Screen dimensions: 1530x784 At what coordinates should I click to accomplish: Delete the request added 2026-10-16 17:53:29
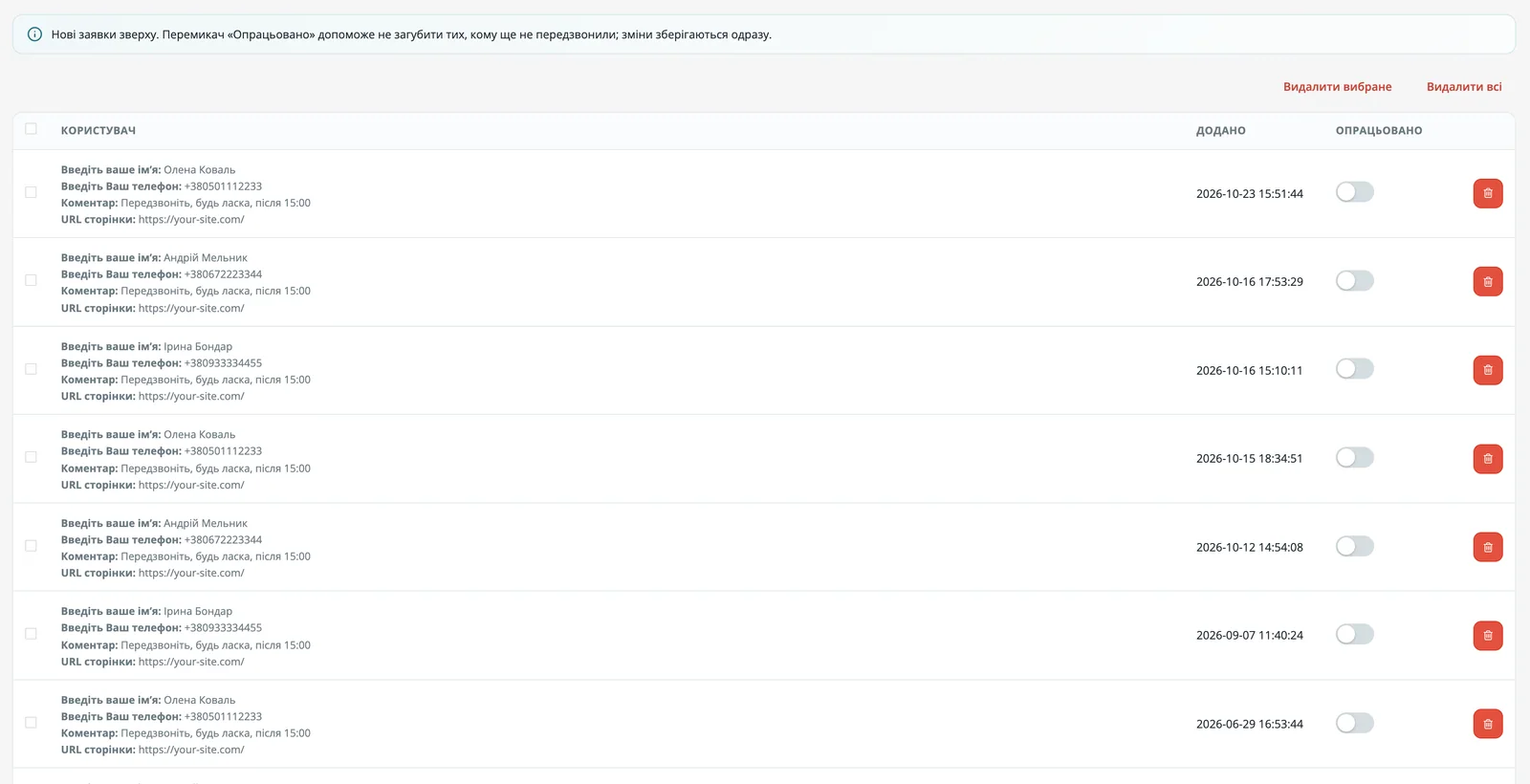pyautogui.click(x=1488, y=281)
